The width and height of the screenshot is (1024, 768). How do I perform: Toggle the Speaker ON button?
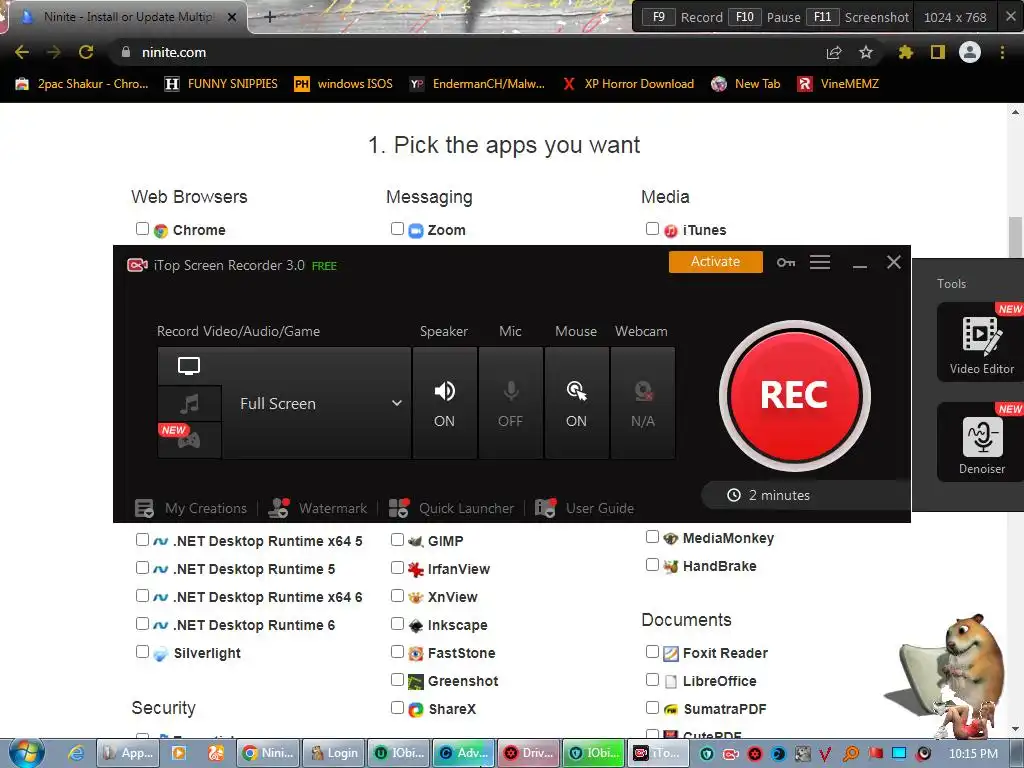tap(445, 403)
